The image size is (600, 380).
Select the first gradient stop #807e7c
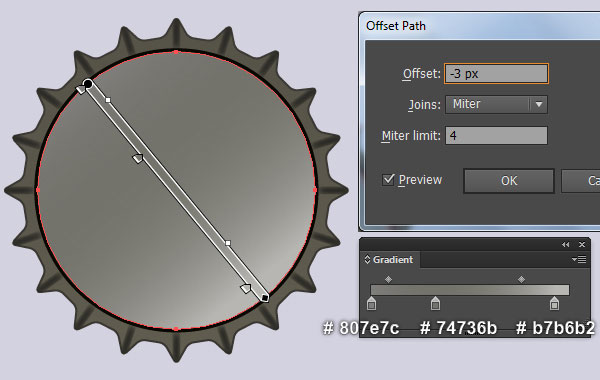coord(371,304)
